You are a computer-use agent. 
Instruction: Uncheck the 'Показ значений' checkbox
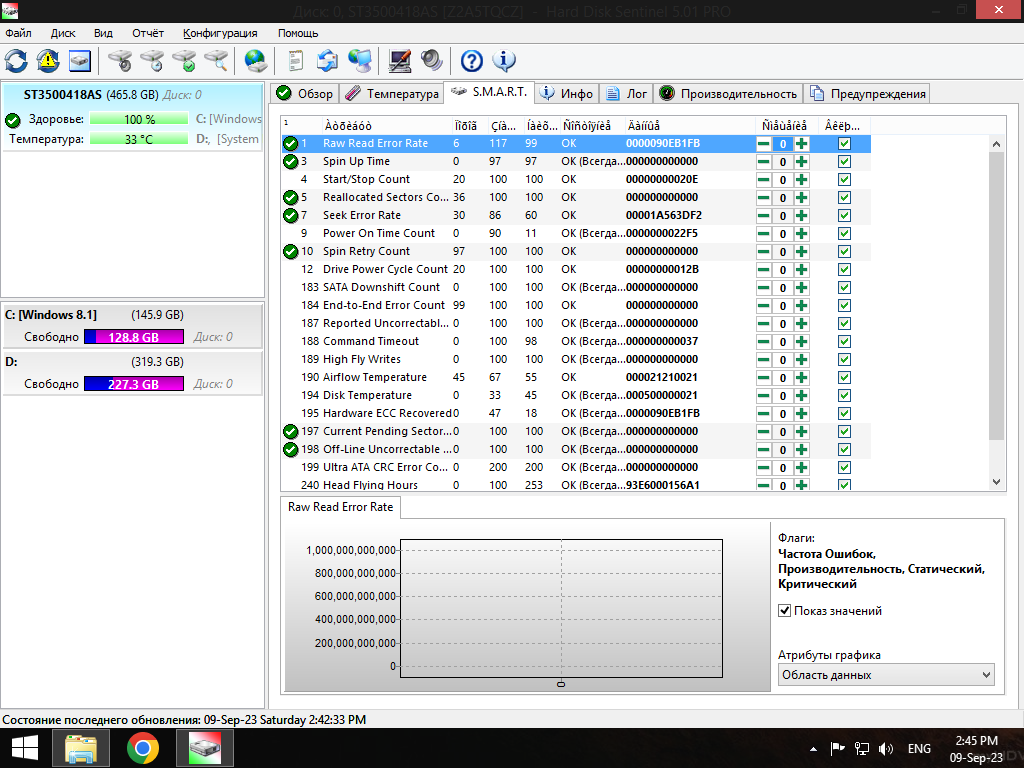click(x=785, y=611)
